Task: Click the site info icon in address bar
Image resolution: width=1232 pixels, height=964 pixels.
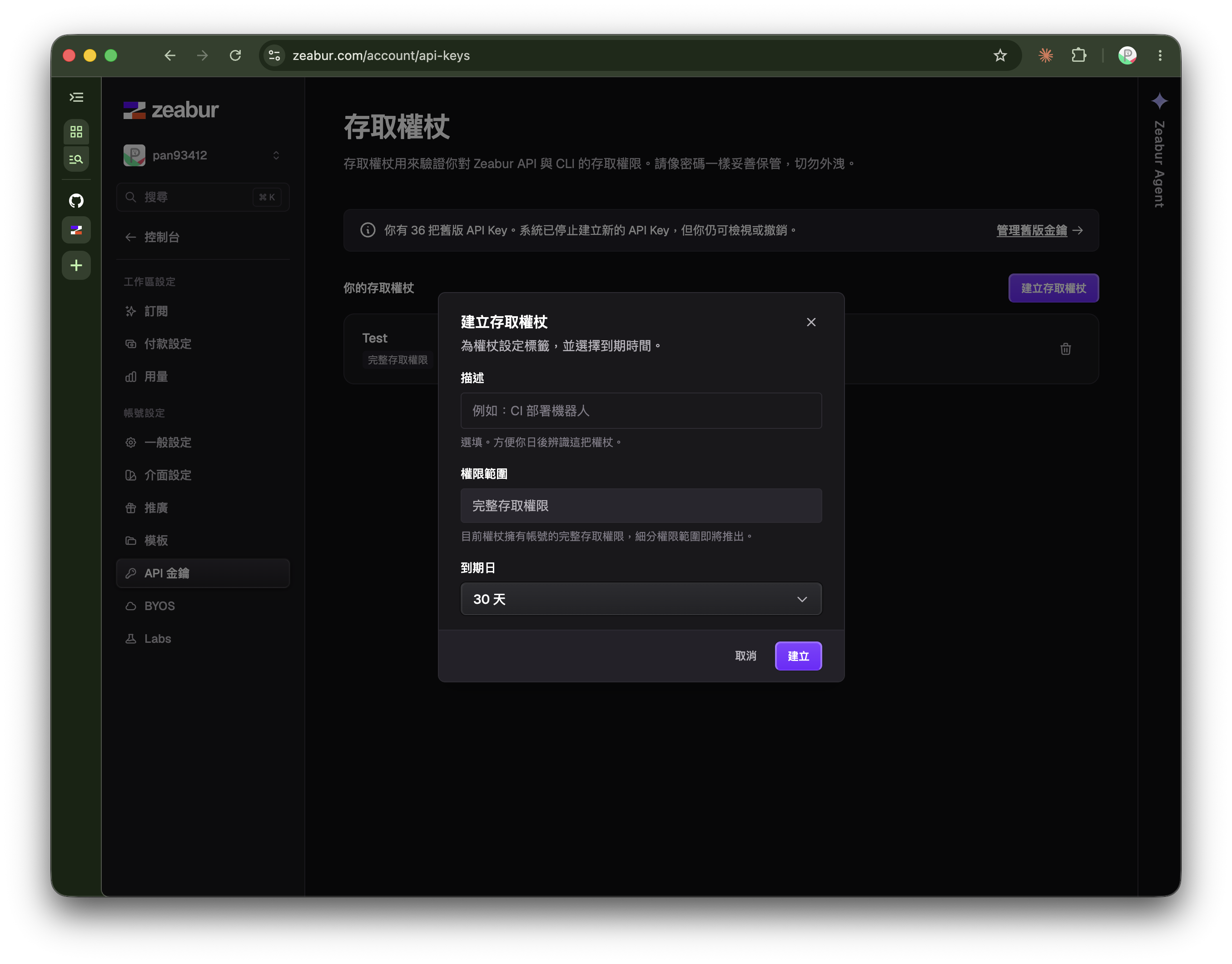Action: pos(275,55)
